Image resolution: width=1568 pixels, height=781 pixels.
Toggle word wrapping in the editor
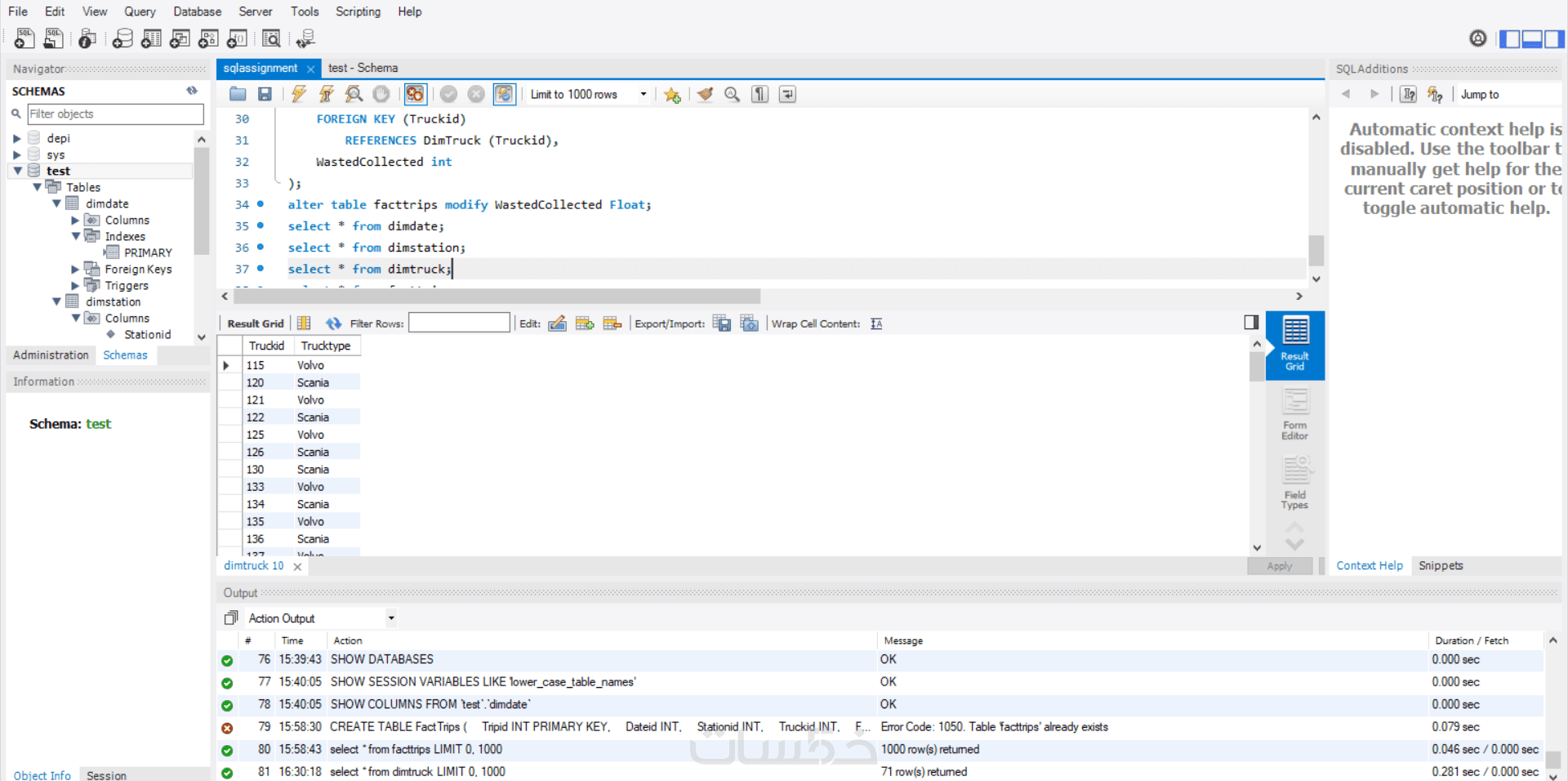787,94
